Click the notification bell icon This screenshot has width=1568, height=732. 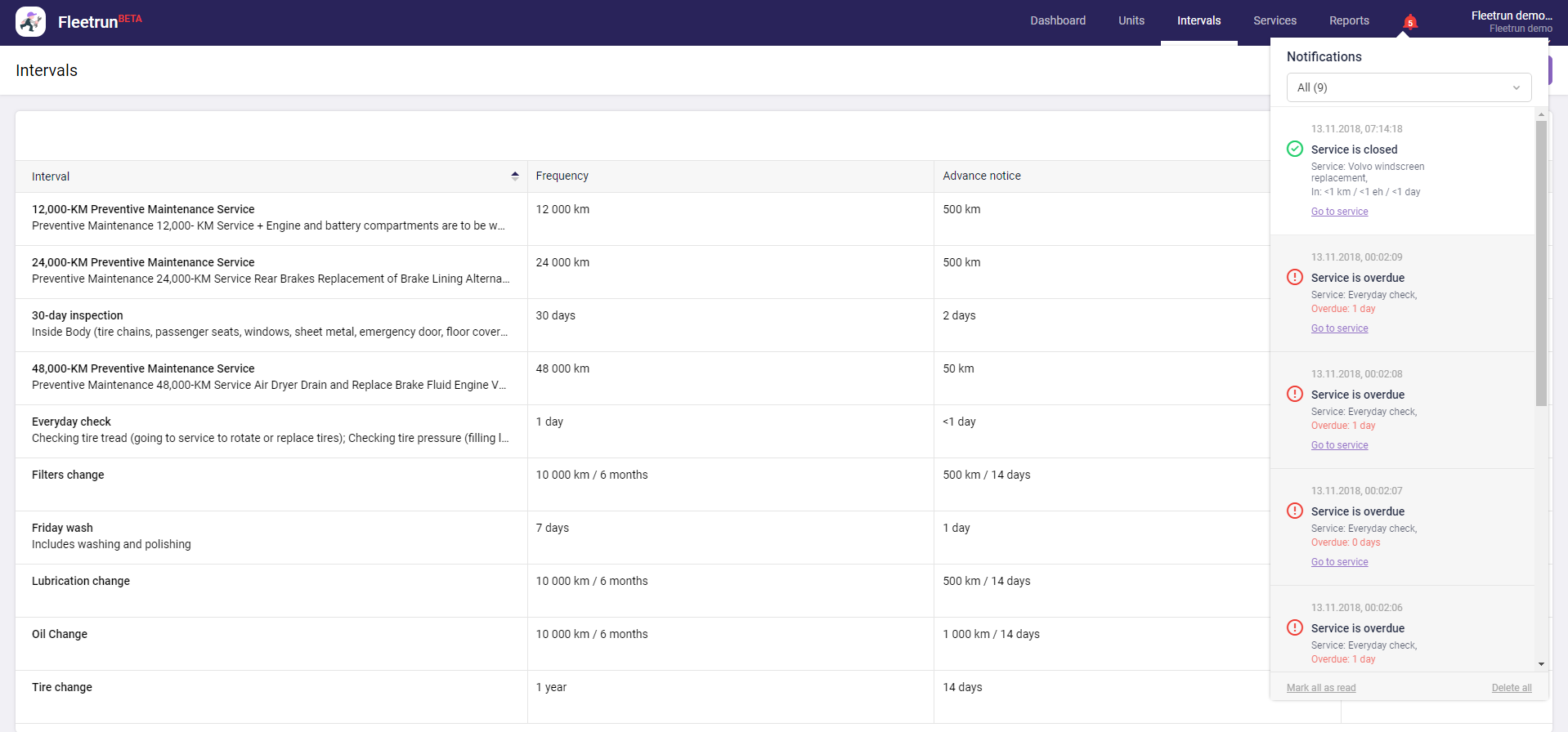click(x=1409, y=22)
